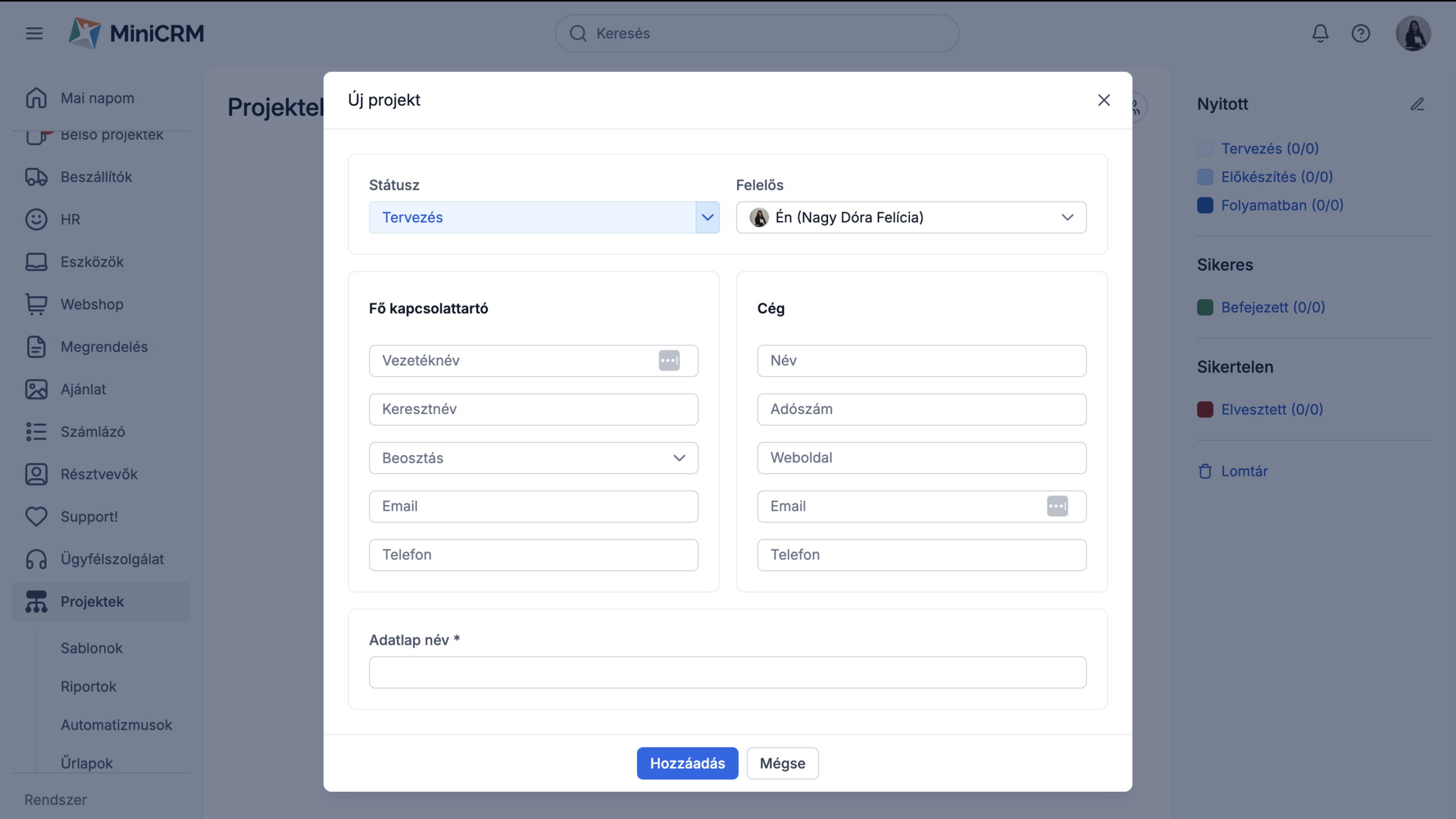1456x819 pixels.
Task: Select Automatizmusok submenu item
Action: pos(116,725)
